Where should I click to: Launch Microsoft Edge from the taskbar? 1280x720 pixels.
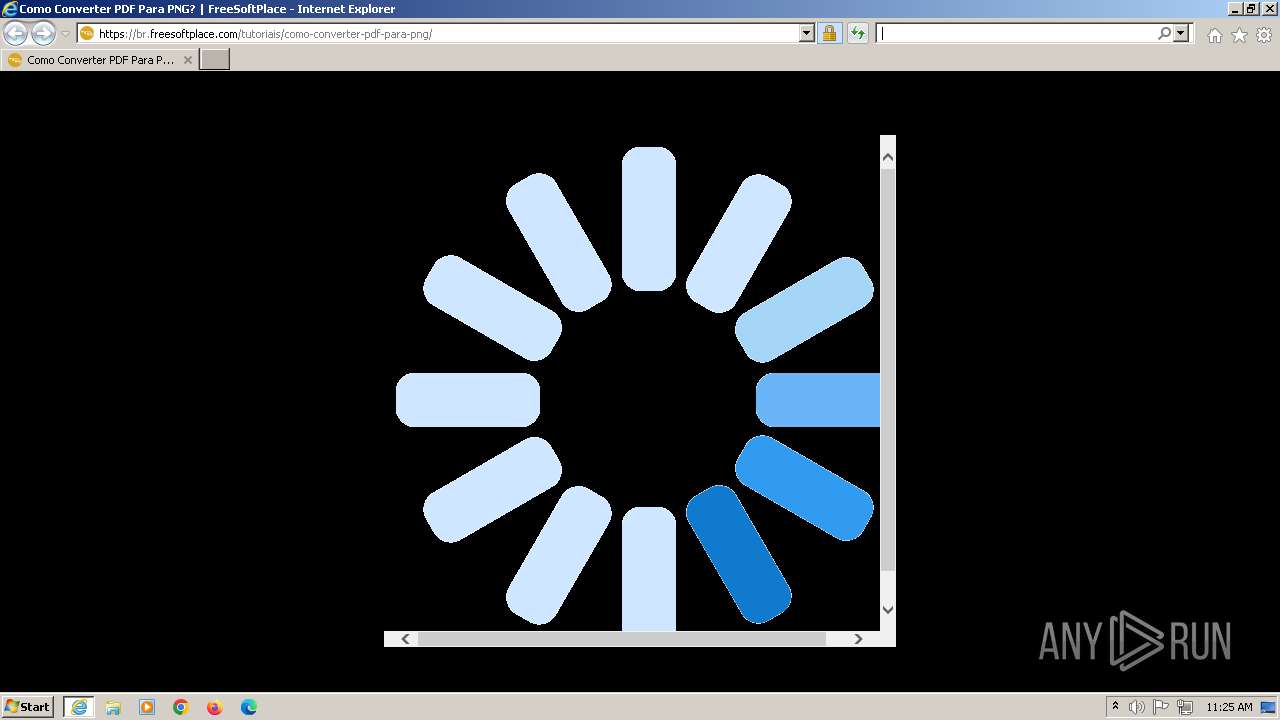249,707
